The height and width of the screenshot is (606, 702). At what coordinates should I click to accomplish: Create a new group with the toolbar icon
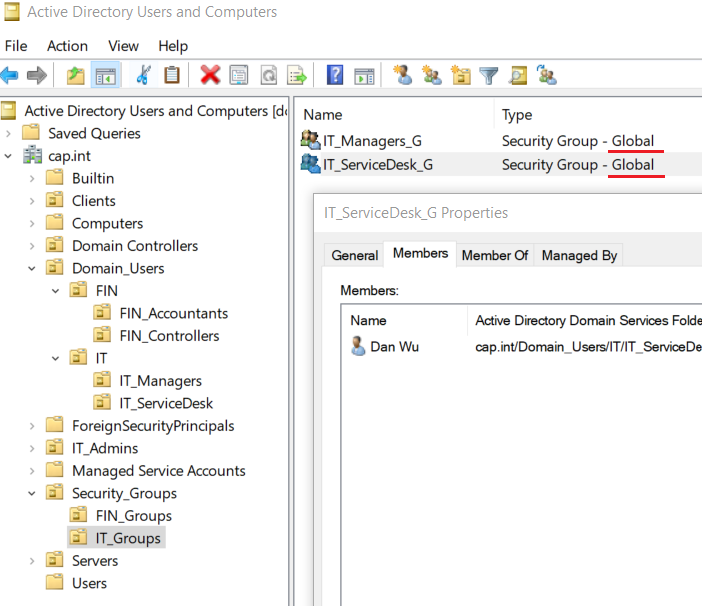point(432,75)
